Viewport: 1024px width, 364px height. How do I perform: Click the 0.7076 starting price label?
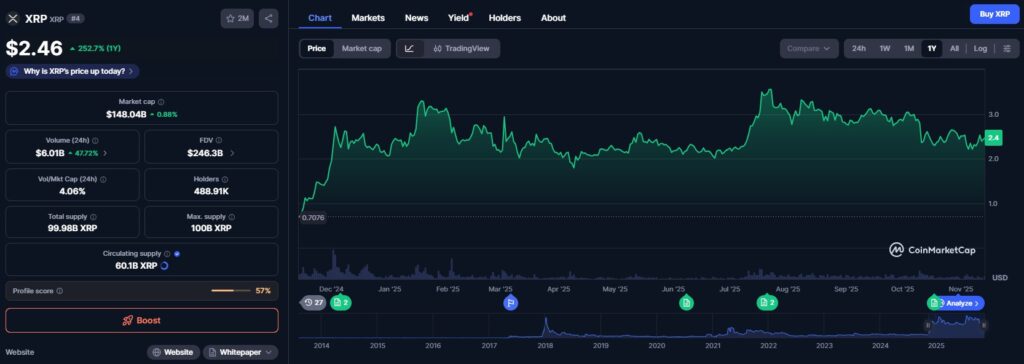click(312, 218)
